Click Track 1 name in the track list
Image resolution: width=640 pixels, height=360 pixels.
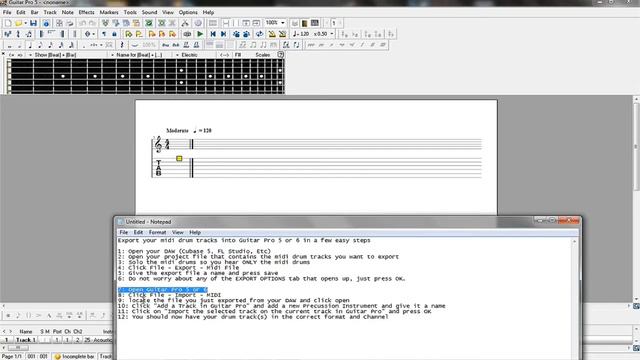tap(26, 340)
